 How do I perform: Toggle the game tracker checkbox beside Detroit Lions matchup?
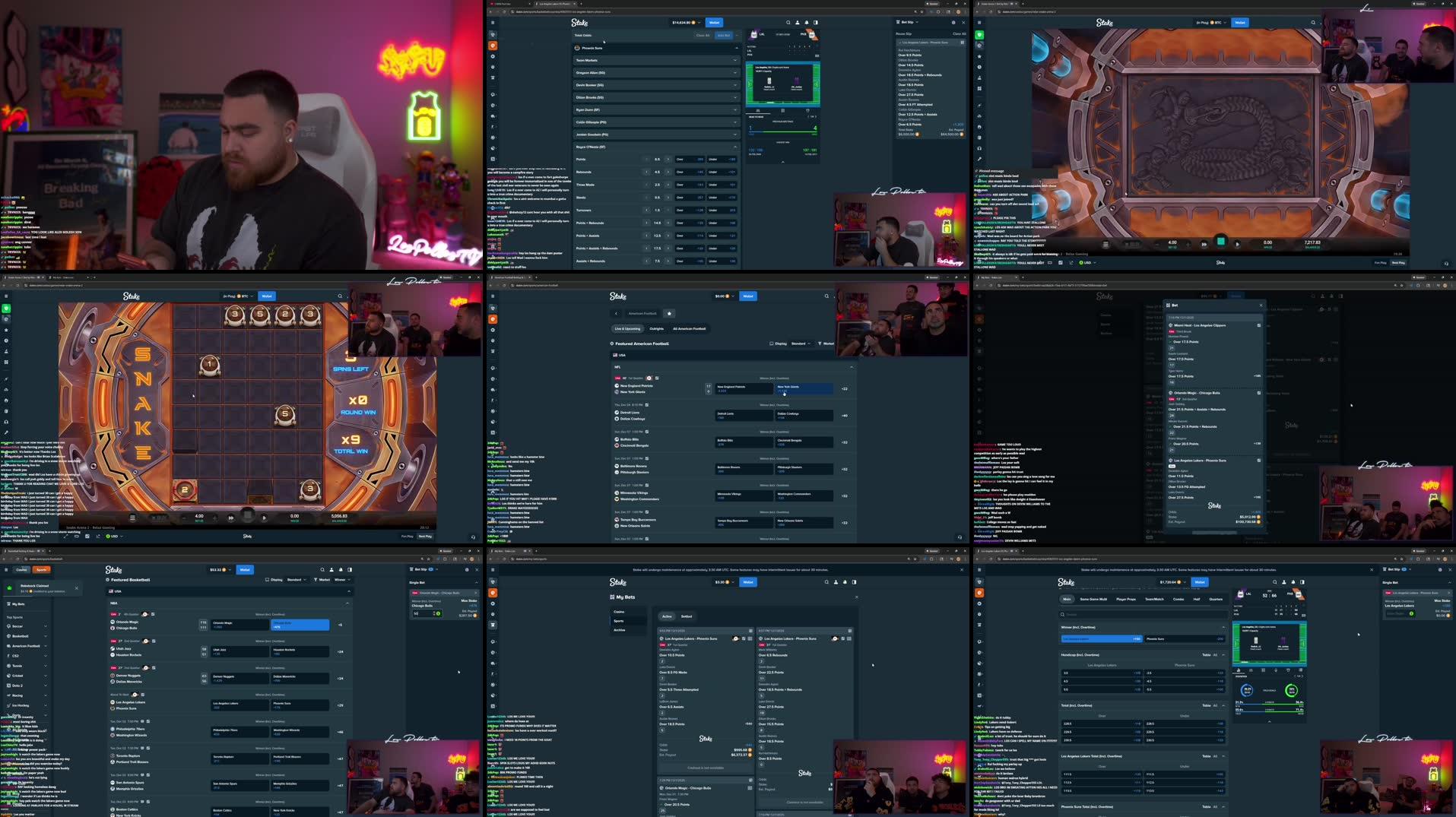(647, 405)
